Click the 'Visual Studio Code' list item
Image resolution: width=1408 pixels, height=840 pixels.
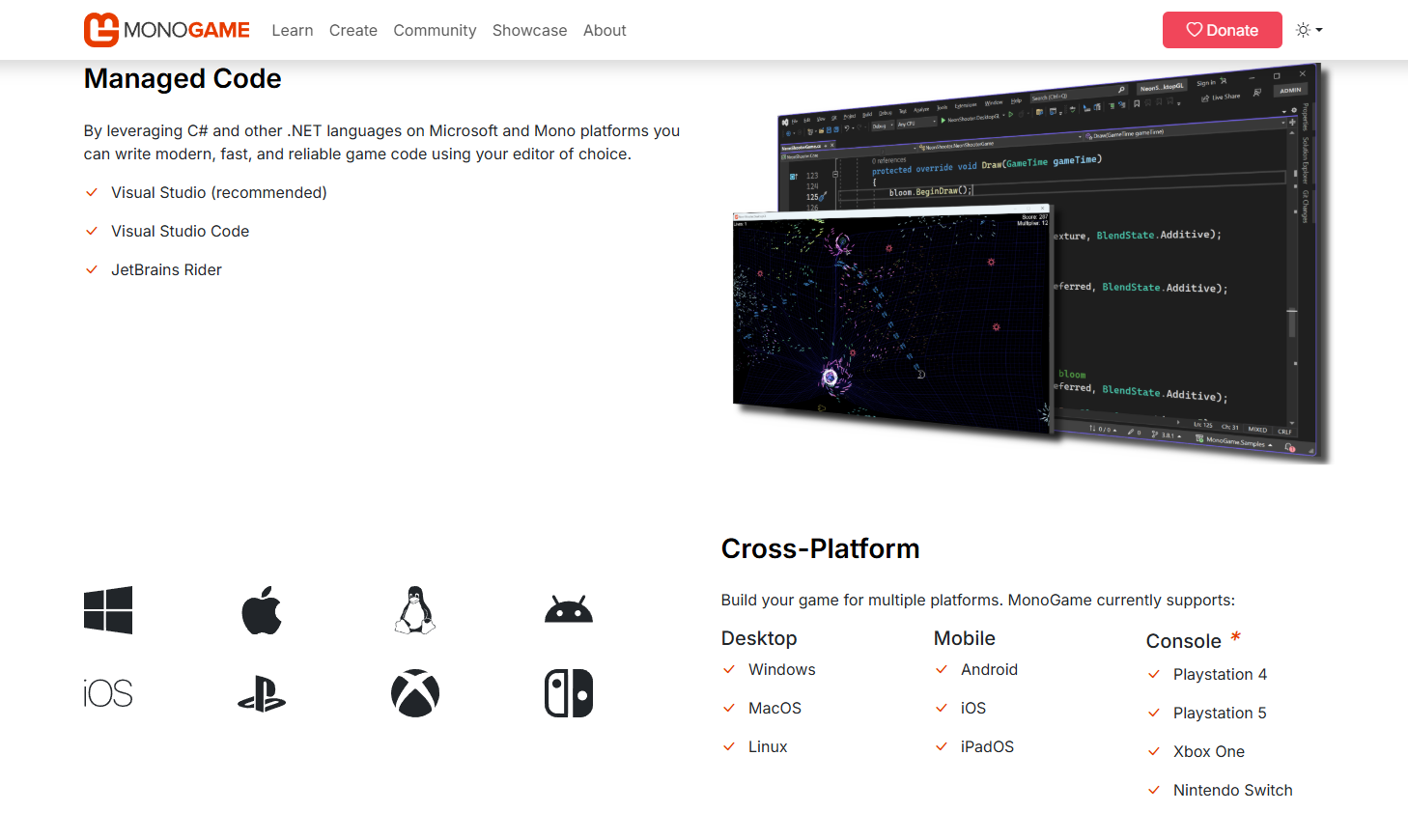click(181, 232)
